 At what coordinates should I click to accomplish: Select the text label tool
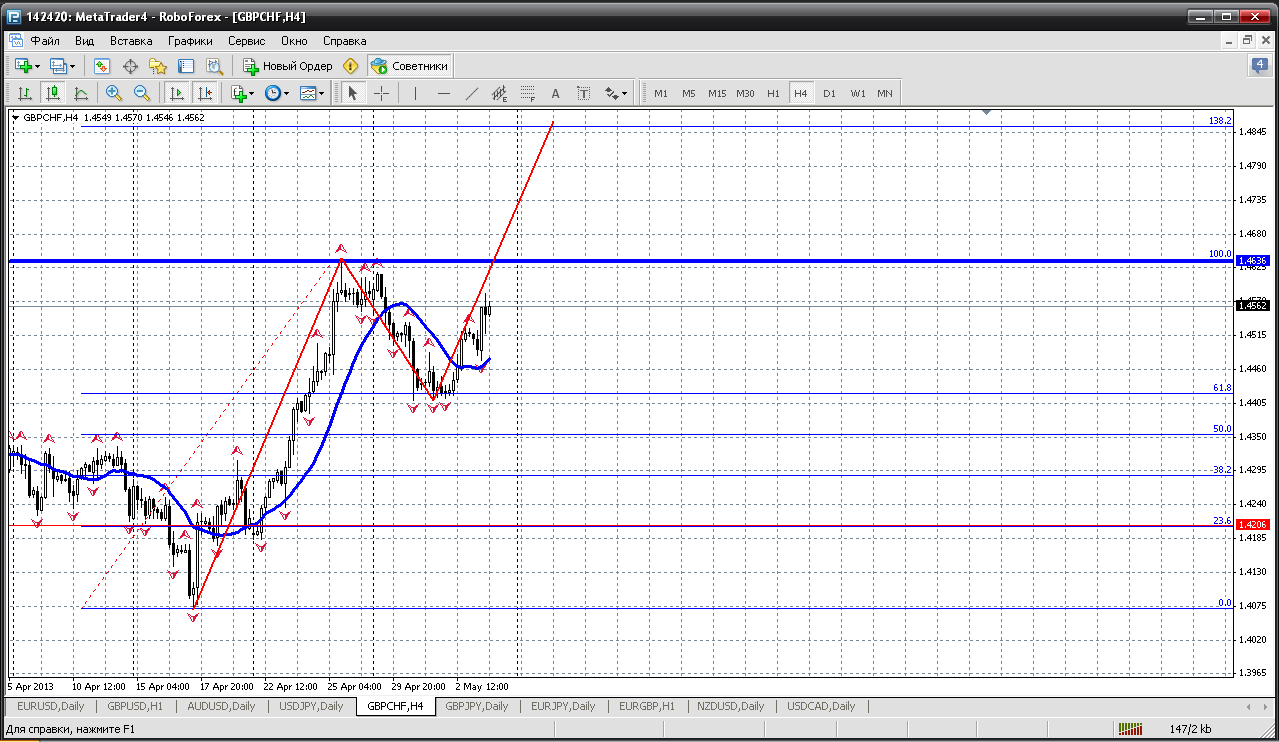tap(584, 93)
